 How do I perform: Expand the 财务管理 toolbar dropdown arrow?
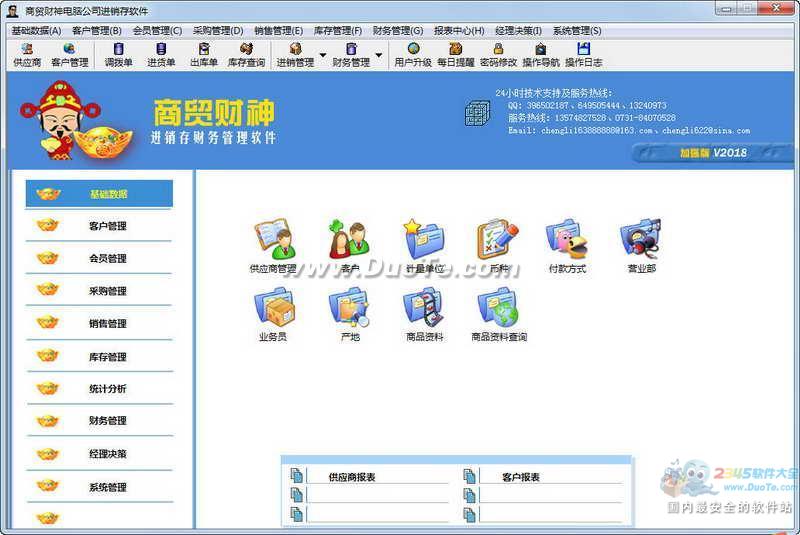click(x=378, y=55)
